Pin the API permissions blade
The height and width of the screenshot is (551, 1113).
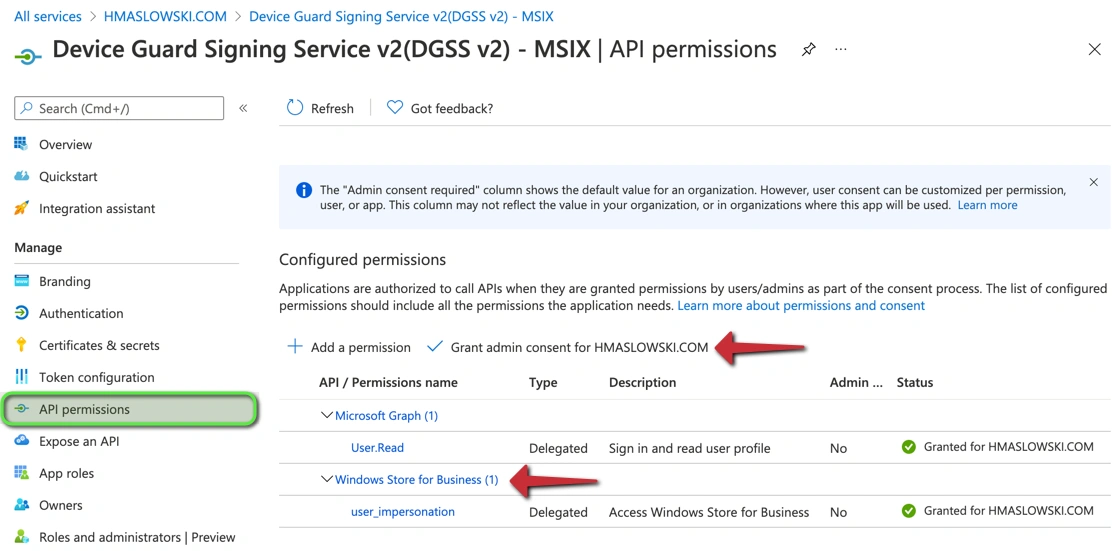(x=808, y=49)
